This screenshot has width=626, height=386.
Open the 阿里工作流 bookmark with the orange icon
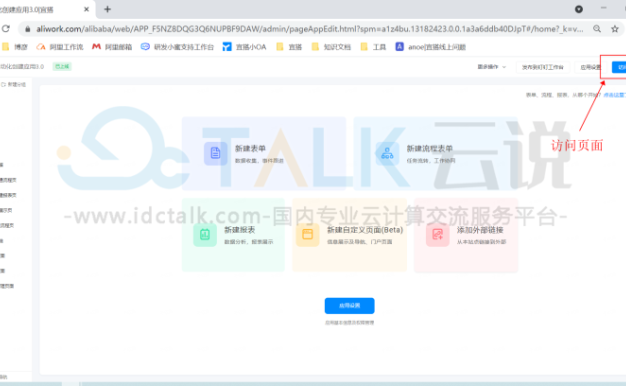[x=59, y=47]
